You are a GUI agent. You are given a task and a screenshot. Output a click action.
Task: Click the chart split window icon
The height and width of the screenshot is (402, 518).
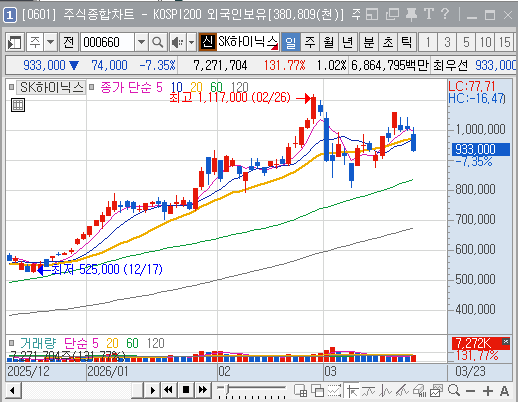click(301, 391)
